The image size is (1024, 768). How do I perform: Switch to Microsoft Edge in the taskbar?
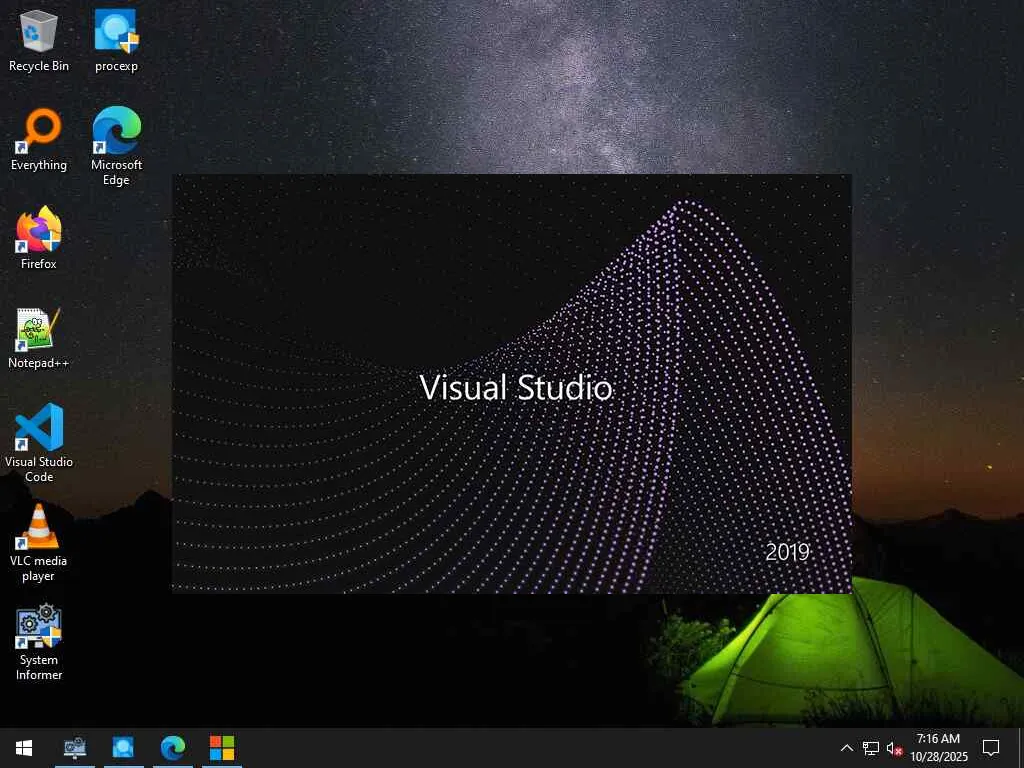pyautogui.click(x=173, y=748)
